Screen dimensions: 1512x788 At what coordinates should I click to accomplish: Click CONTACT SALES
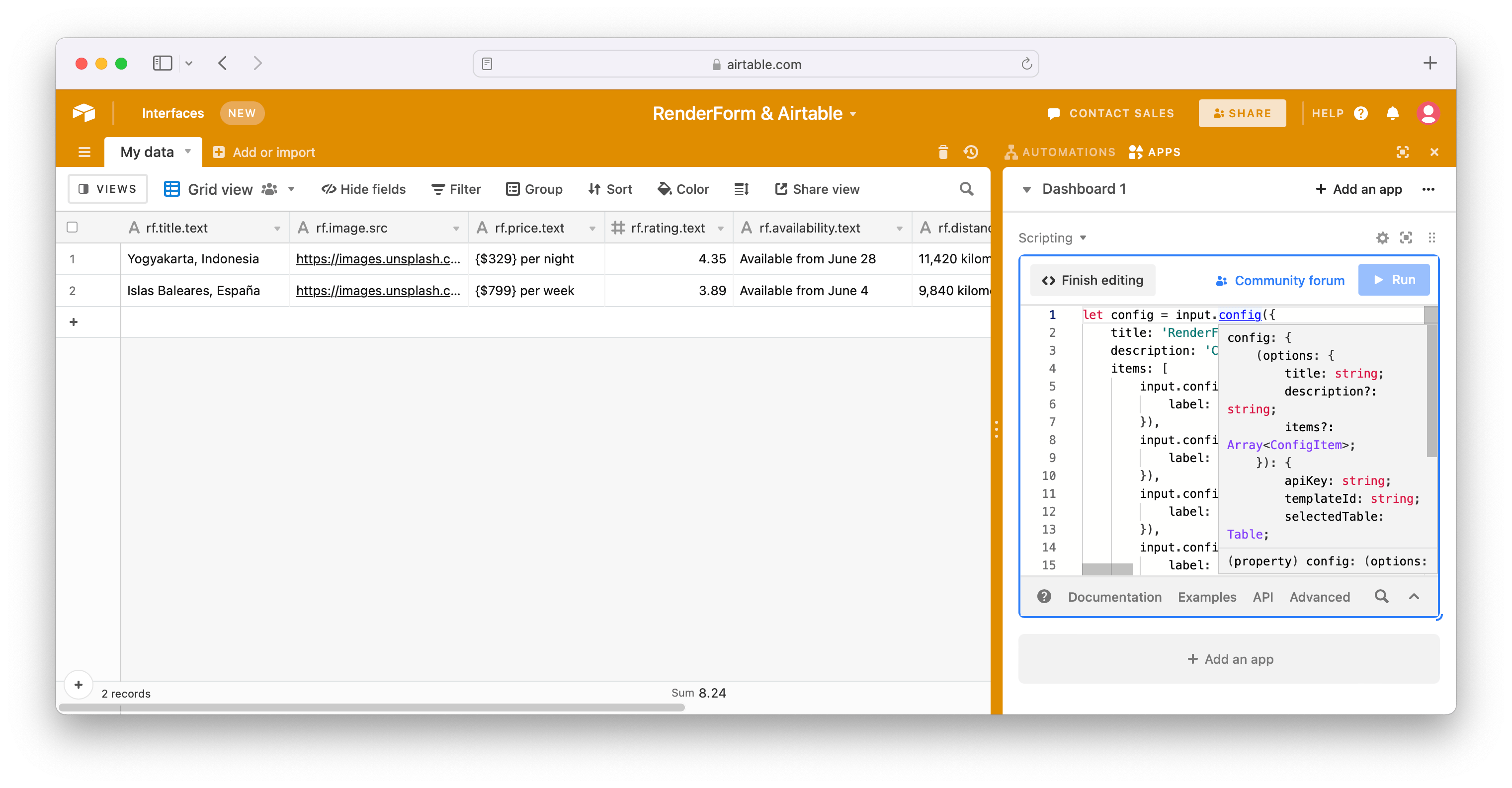1110,113
